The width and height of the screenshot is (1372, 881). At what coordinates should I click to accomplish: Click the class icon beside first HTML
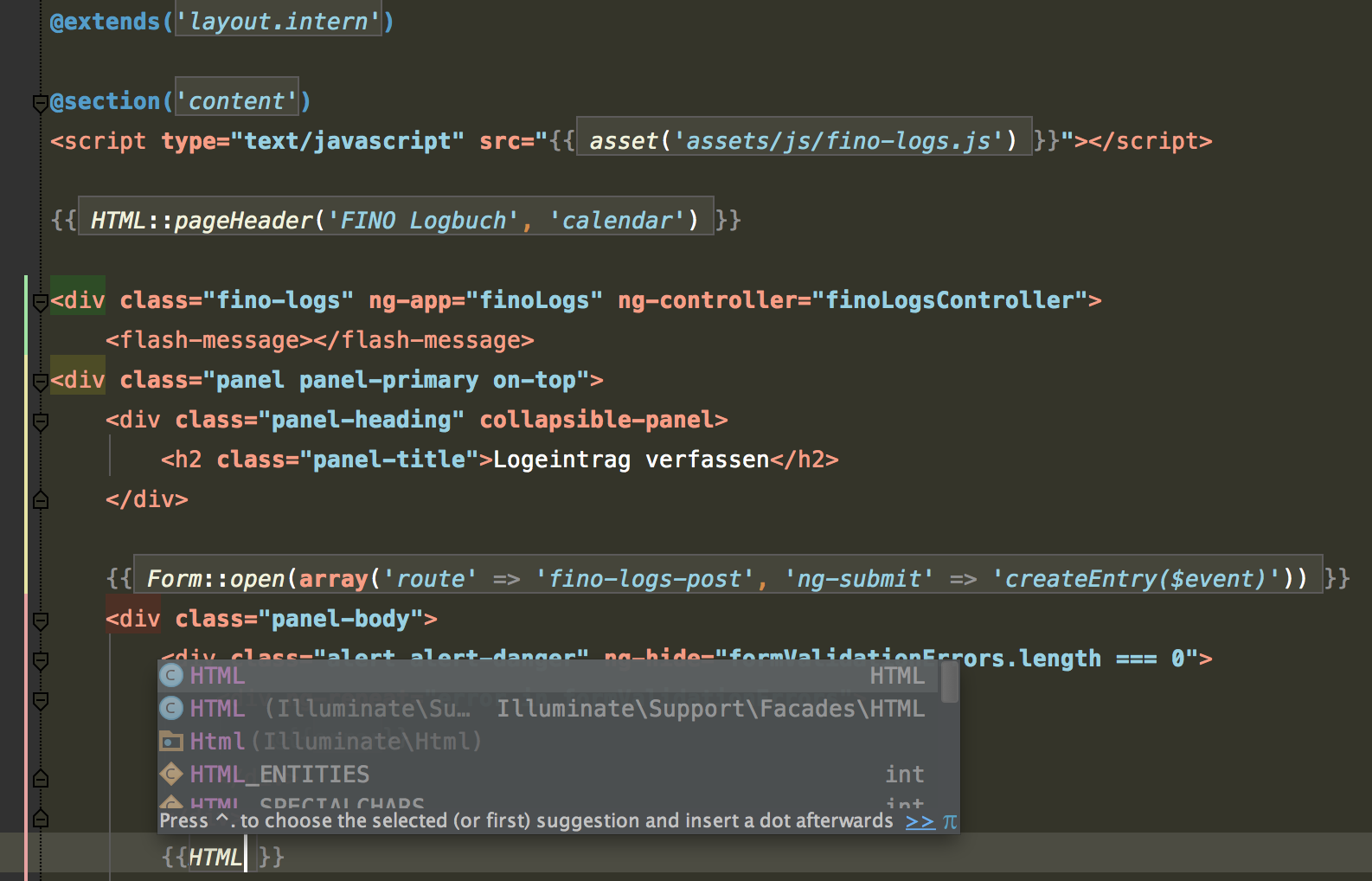click(x=171, y=676)
